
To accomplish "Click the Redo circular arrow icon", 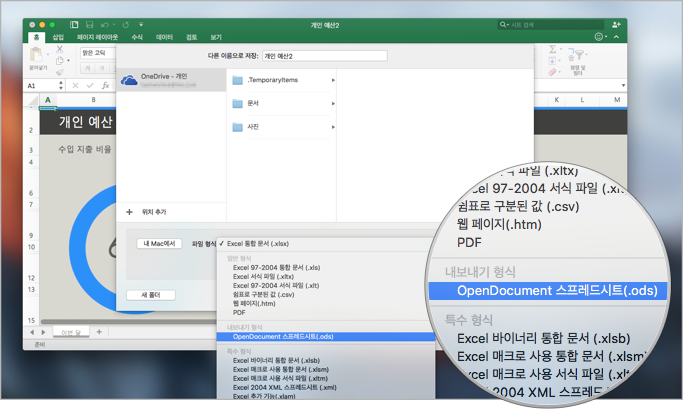I will tap(125, 25).
